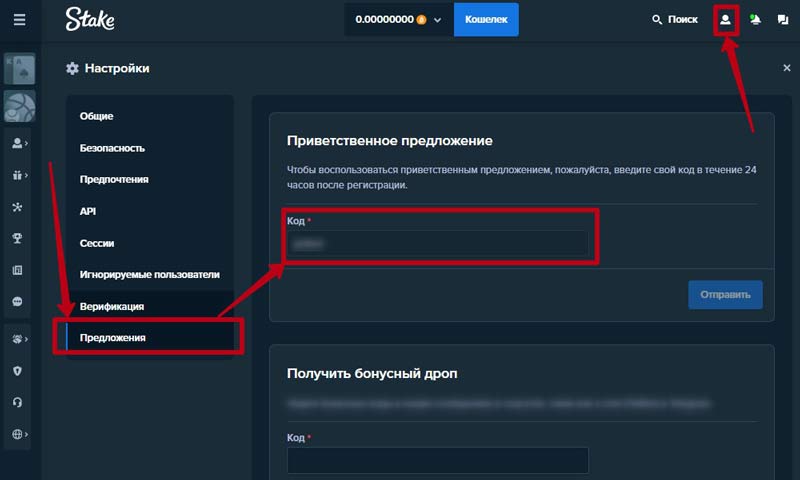The width and height of the screenshot is (800, 480).
Task: Open the balance currency dropdown
Action: click(x=398, y=19)
